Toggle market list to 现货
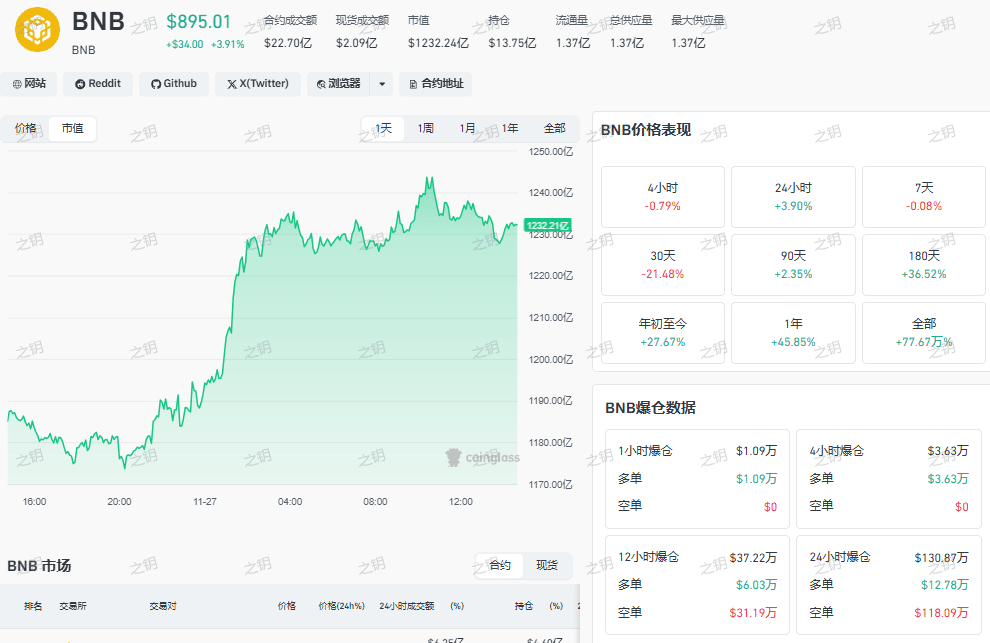The width and height of the screenshot is (990, 643). click(547, 565)
